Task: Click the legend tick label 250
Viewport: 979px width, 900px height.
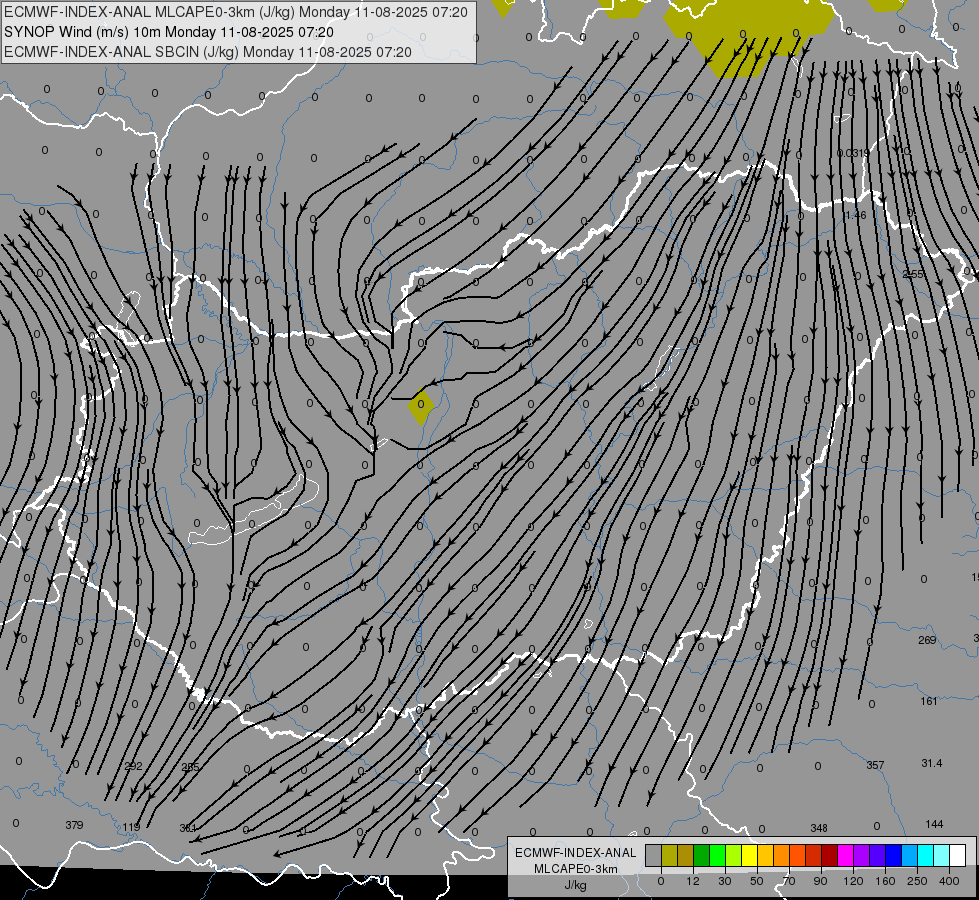Action: pos(917,881)
